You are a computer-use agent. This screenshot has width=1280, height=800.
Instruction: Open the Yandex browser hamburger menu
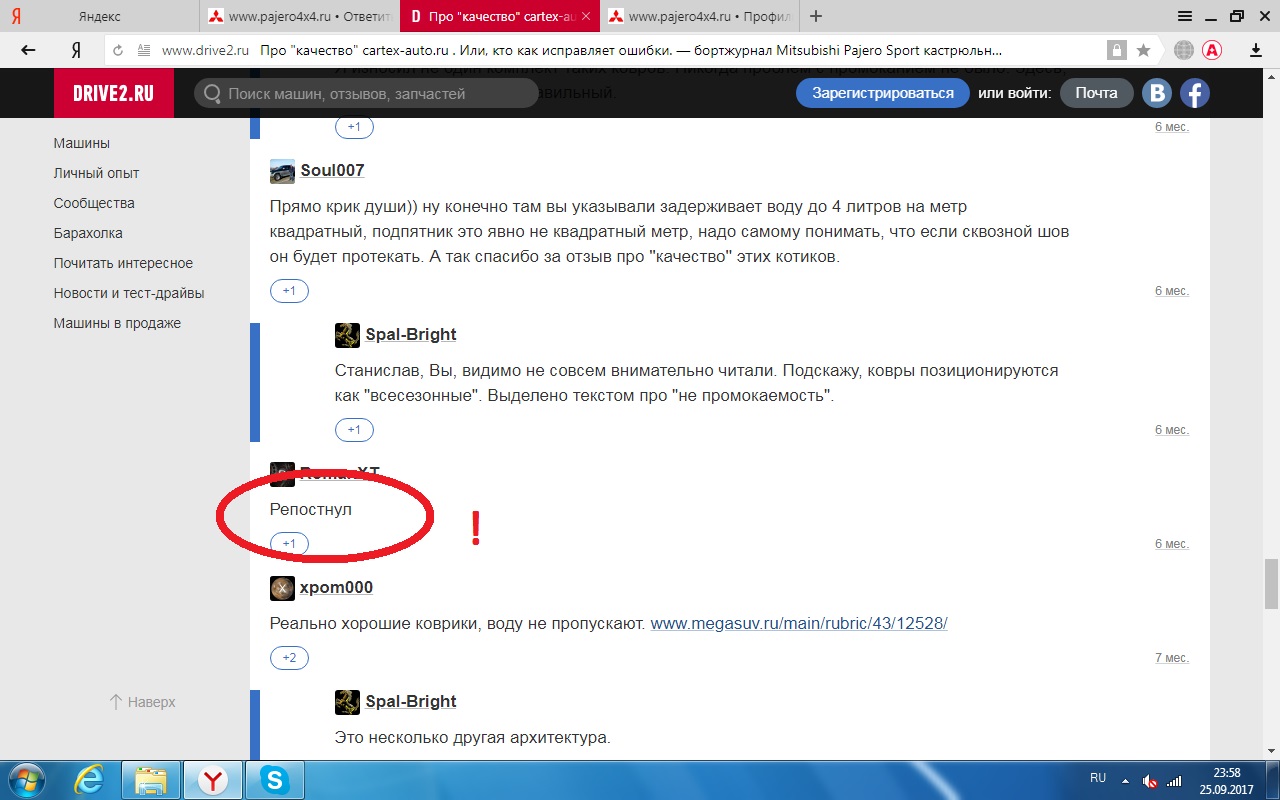tap(1185, 16)
